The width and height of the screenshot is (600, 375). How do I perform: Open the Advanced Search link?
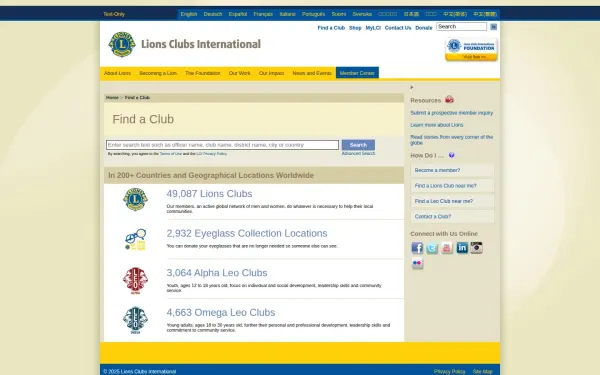point(358,153)
